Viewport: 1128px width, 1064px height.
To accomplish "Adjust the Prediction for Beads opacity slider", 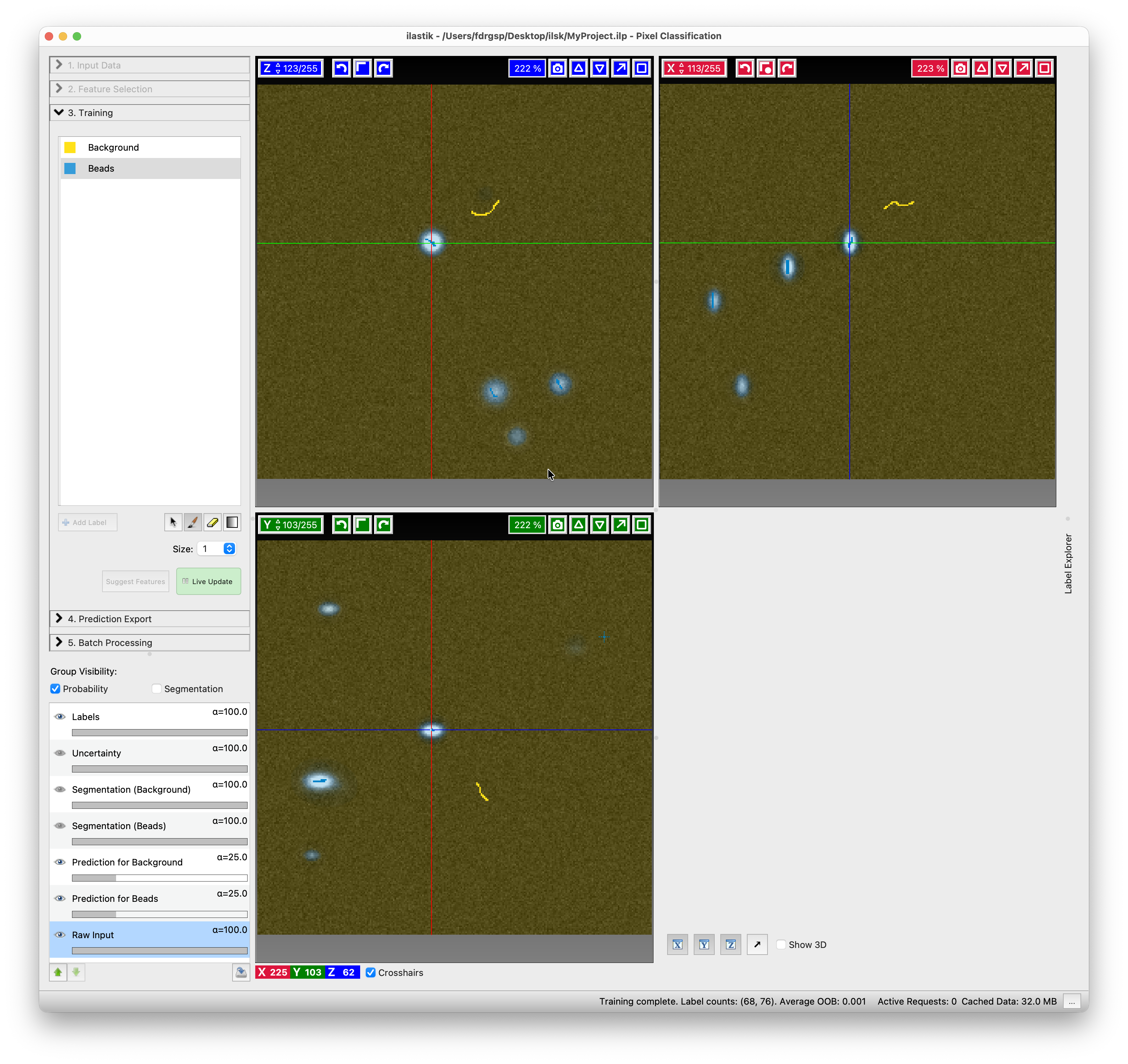I will pyautogui.click(x=159, y=914).
